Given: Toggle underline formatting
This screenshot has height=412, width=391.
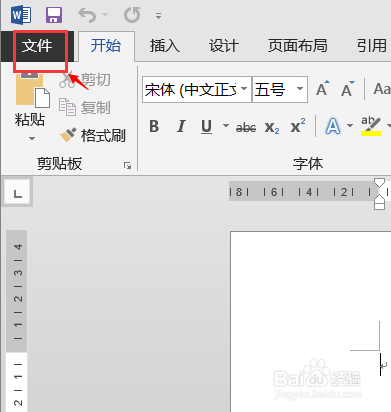Looking at the screenshot, I should coord(207,126).
